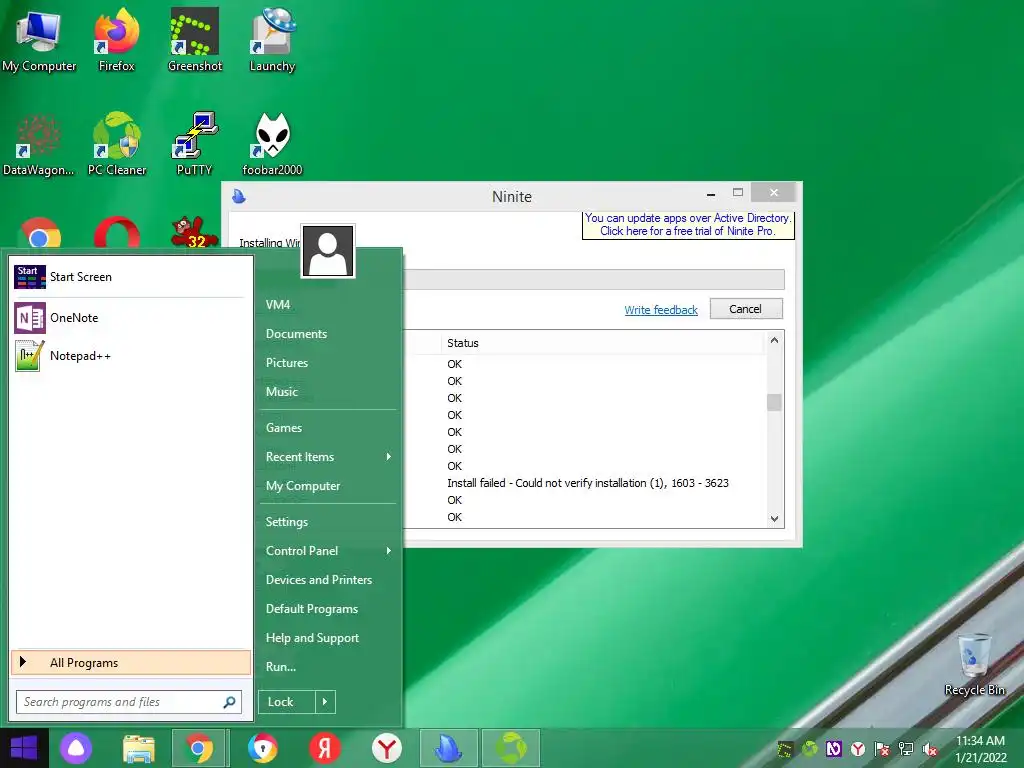Click the Ninite Pro free trial notice
This screenshot has width=1024, height=768.
688,225
